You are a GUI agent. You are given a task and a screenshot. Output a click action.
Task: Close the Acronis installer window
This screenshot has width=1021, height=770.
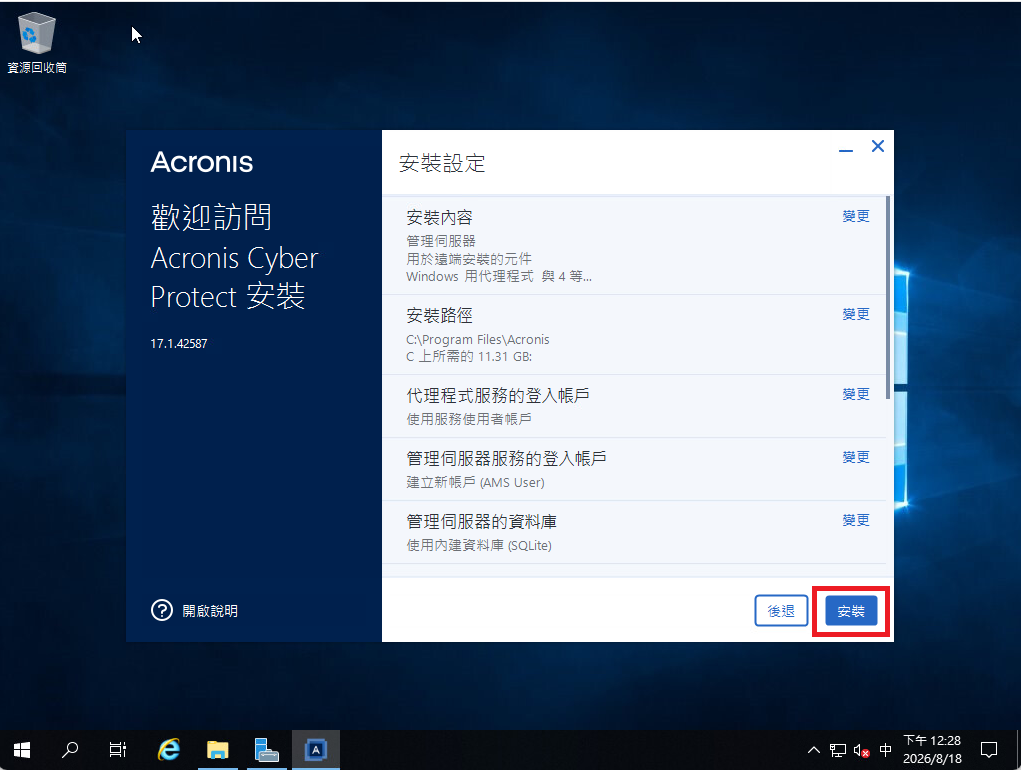(878, 146)
